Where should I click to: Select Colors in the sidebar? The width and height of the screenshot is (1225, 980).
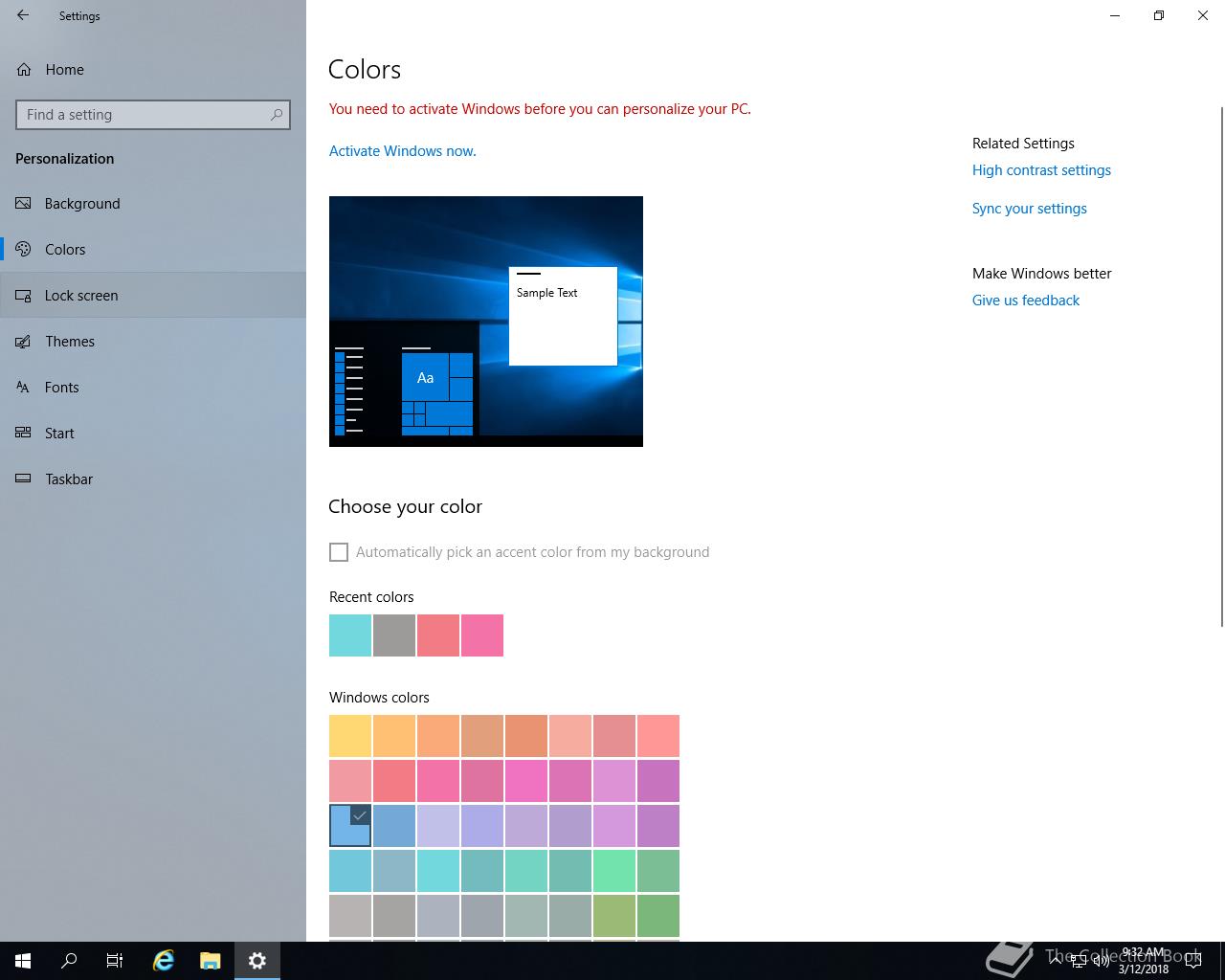(x=153, y=250)
